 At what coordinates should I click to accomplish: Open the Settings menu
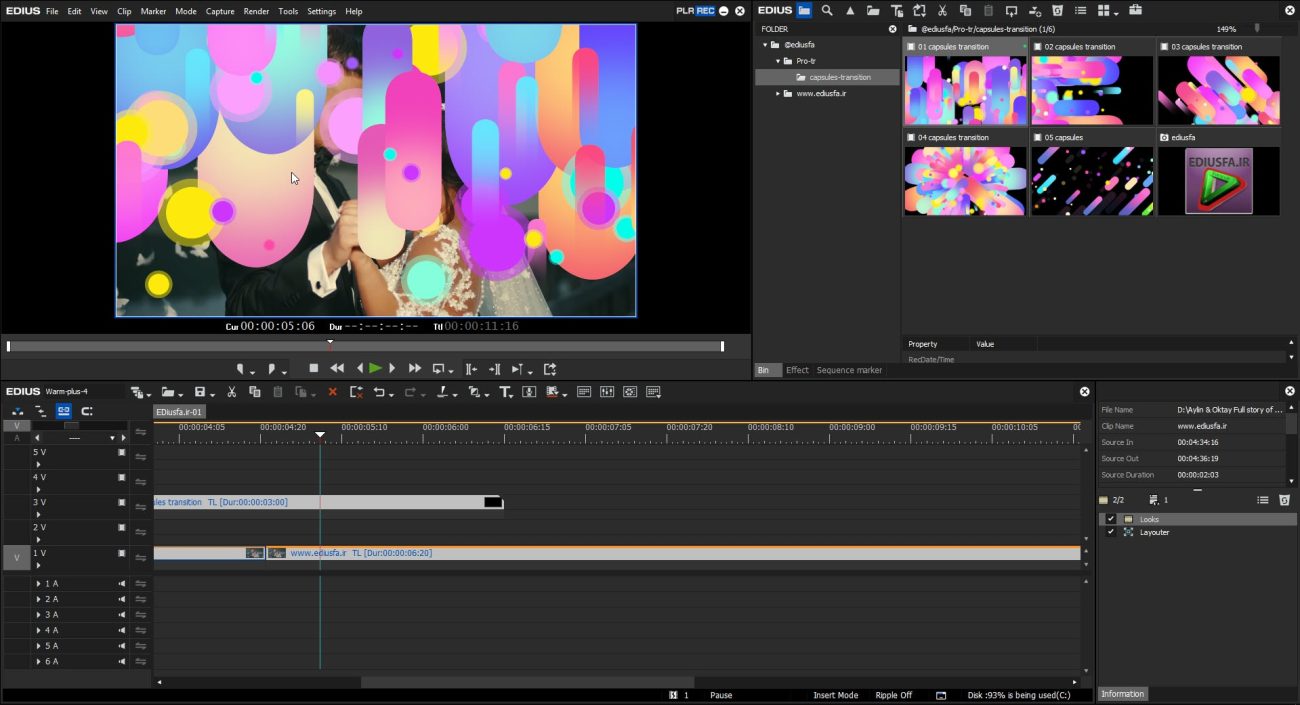321,11
